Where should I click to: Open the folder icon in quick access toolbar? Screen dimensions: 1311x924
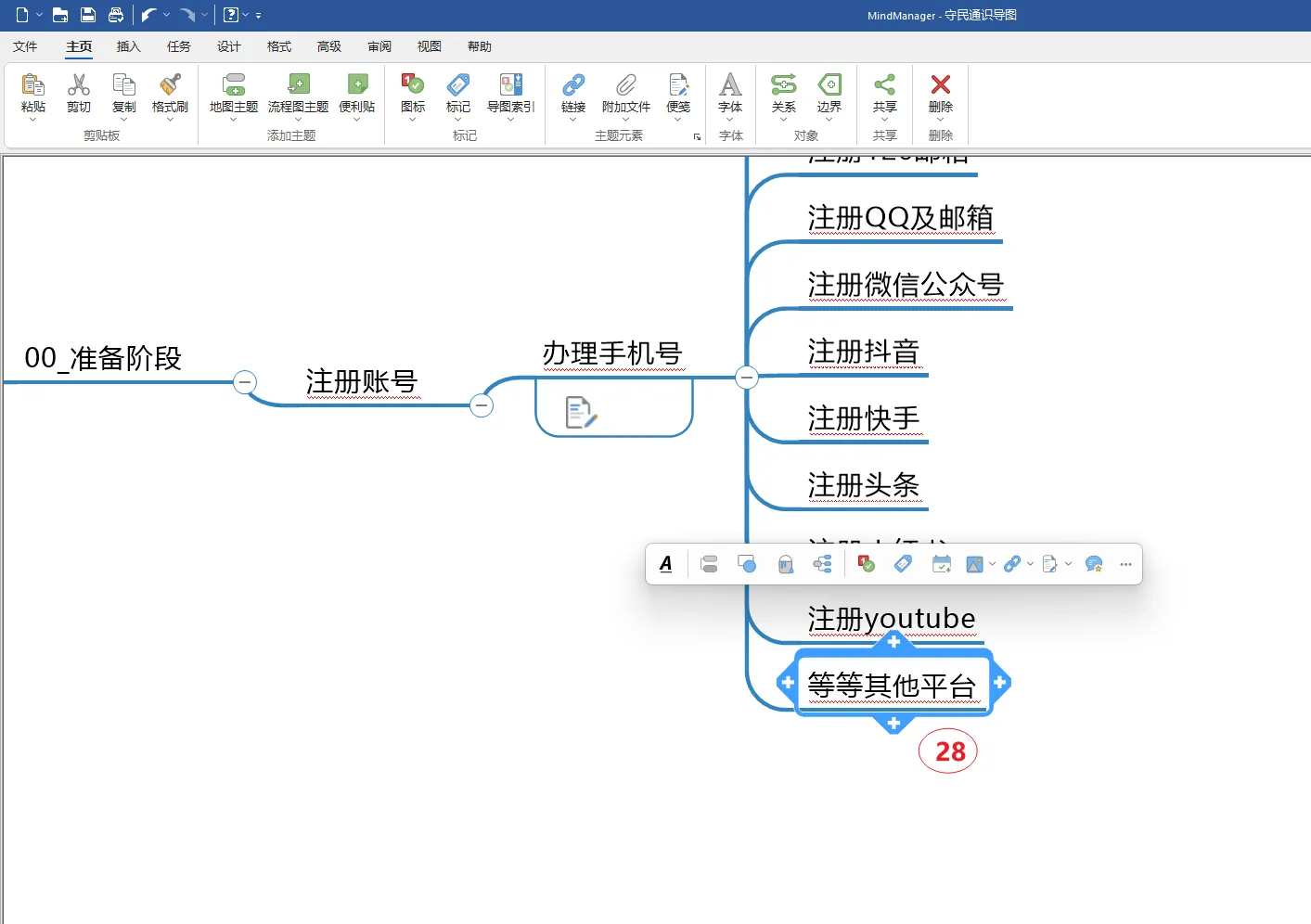click(x=60, y=15)
